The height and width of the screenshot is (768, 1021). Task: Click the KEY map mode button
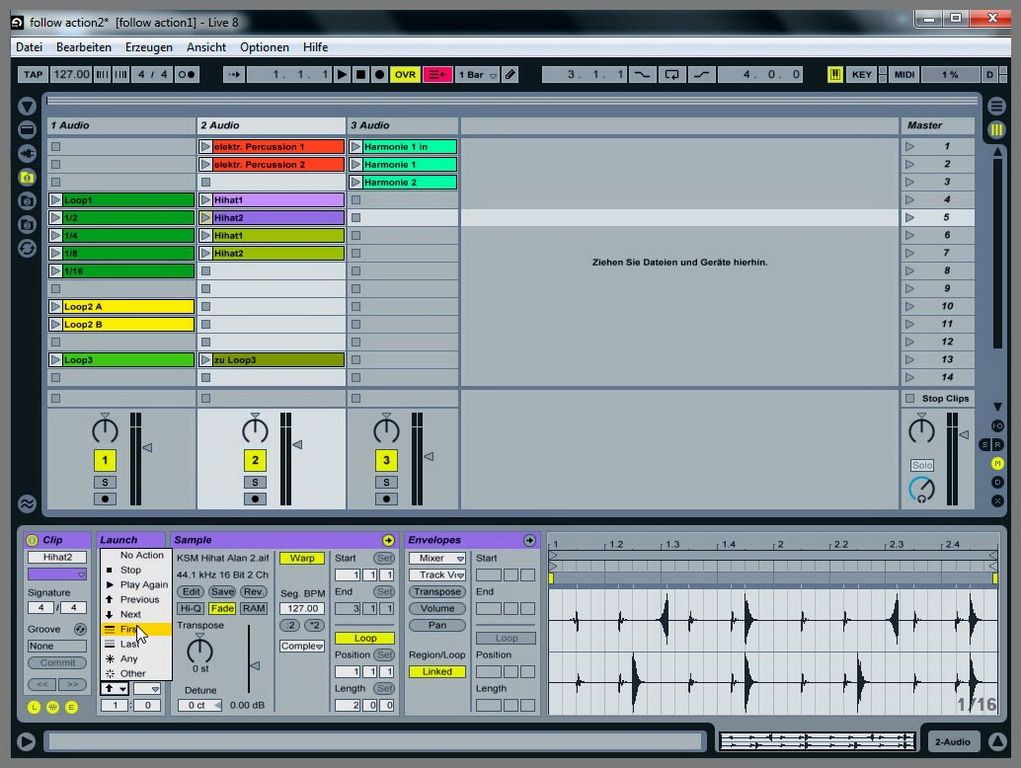click(861, 74)
